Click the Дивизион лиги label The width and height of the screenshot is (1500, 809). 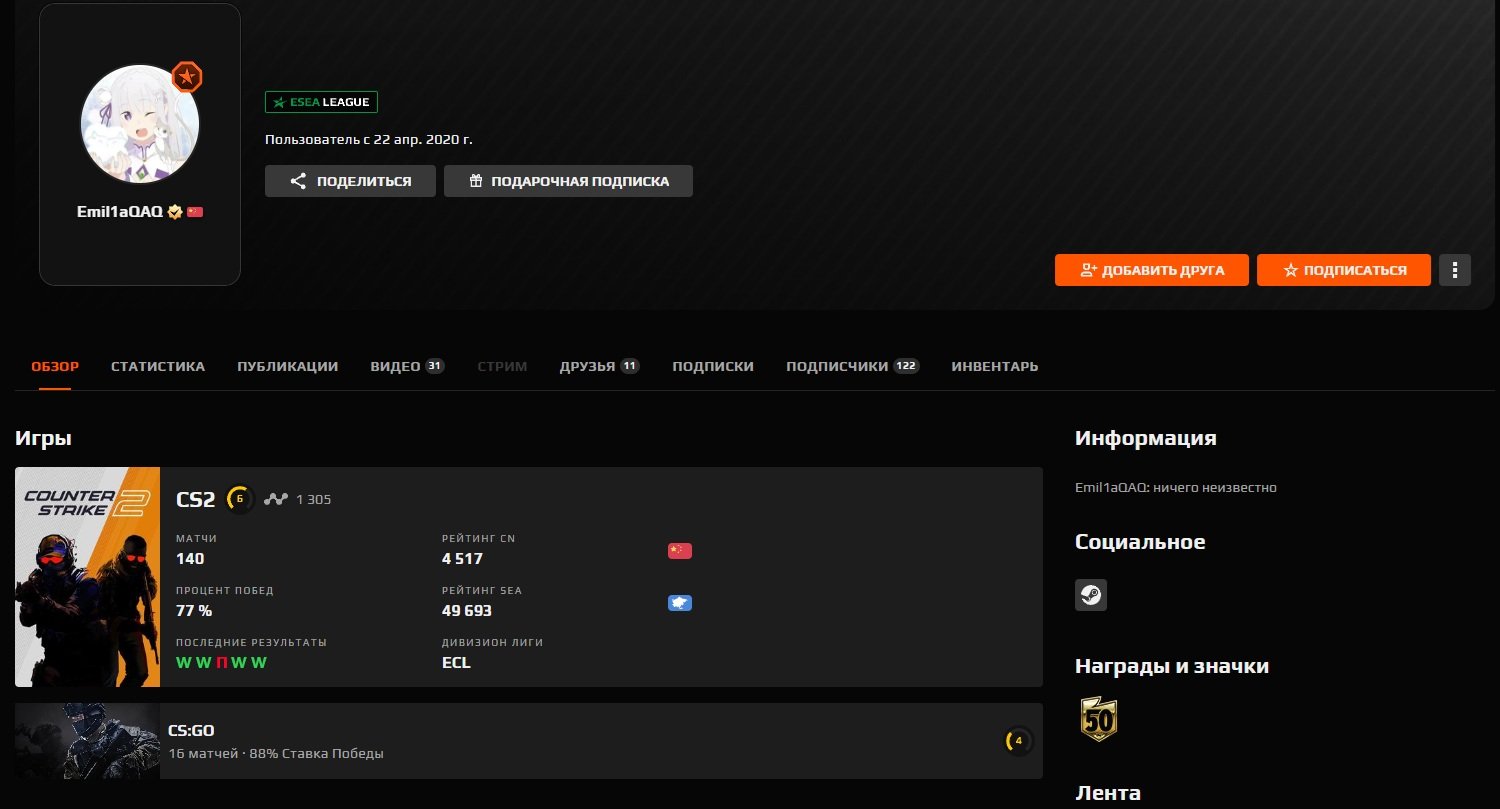point(492,642)
